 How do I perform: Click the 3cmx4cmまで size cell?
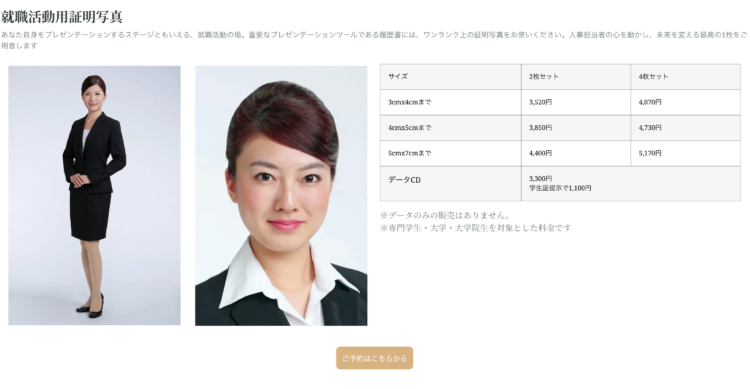point(451,102)
